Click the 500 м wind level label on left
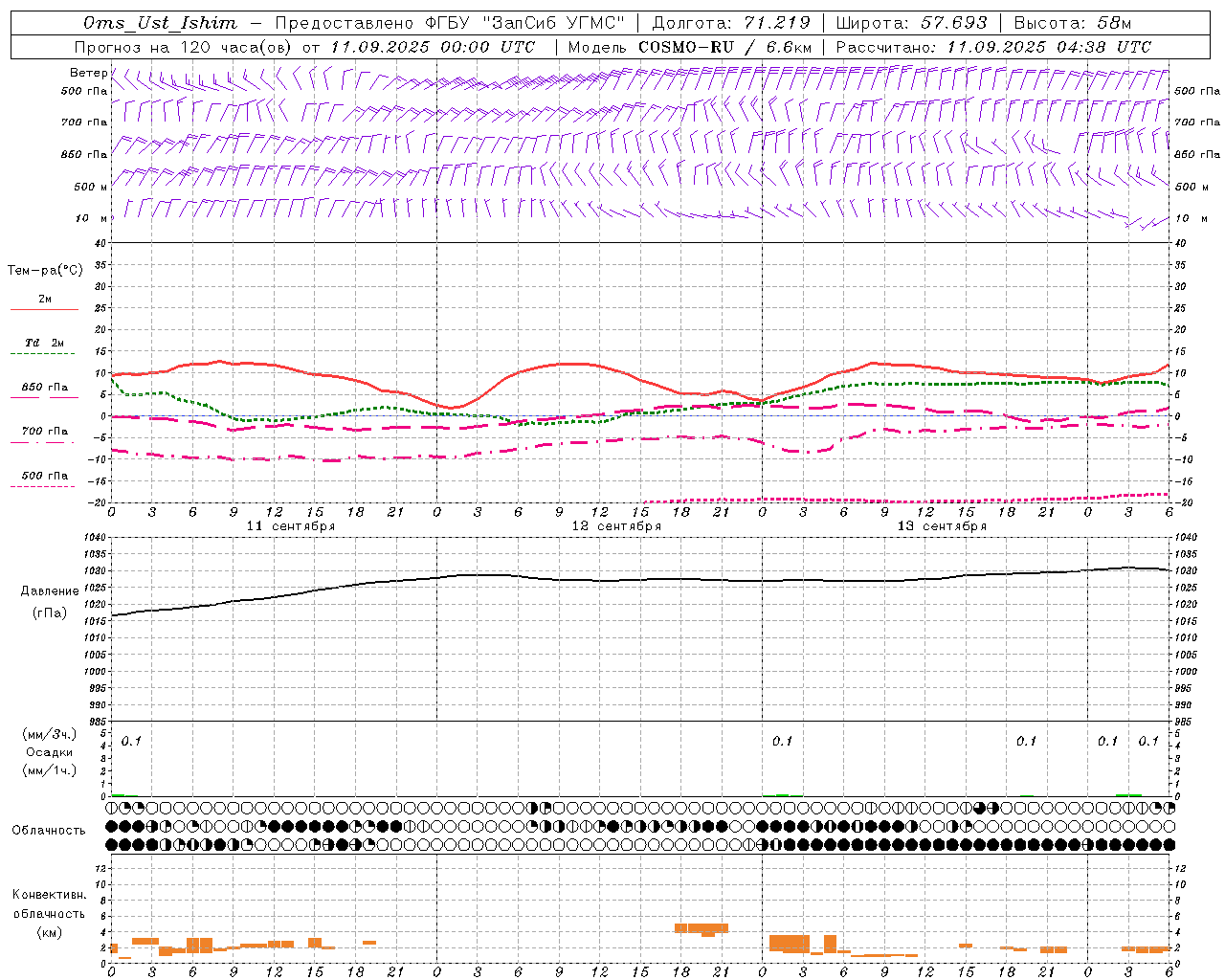Viewport: 1225px width, 980px height. pyautogui.click(x=91, y=187)
